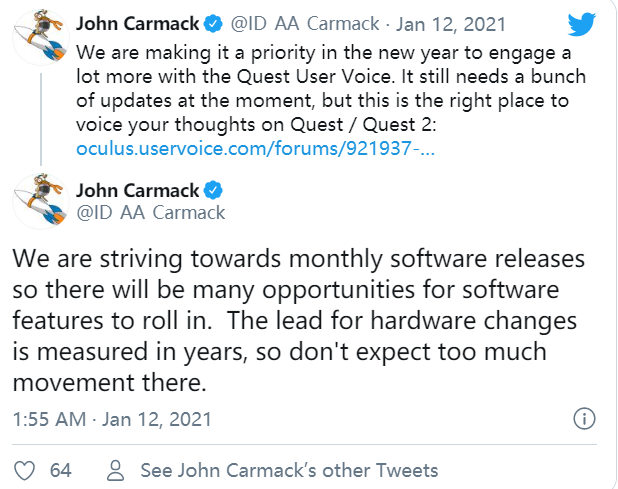
Task: Open the @ID AA Carmack handle under lower name
Action: (x=150, y=212)
